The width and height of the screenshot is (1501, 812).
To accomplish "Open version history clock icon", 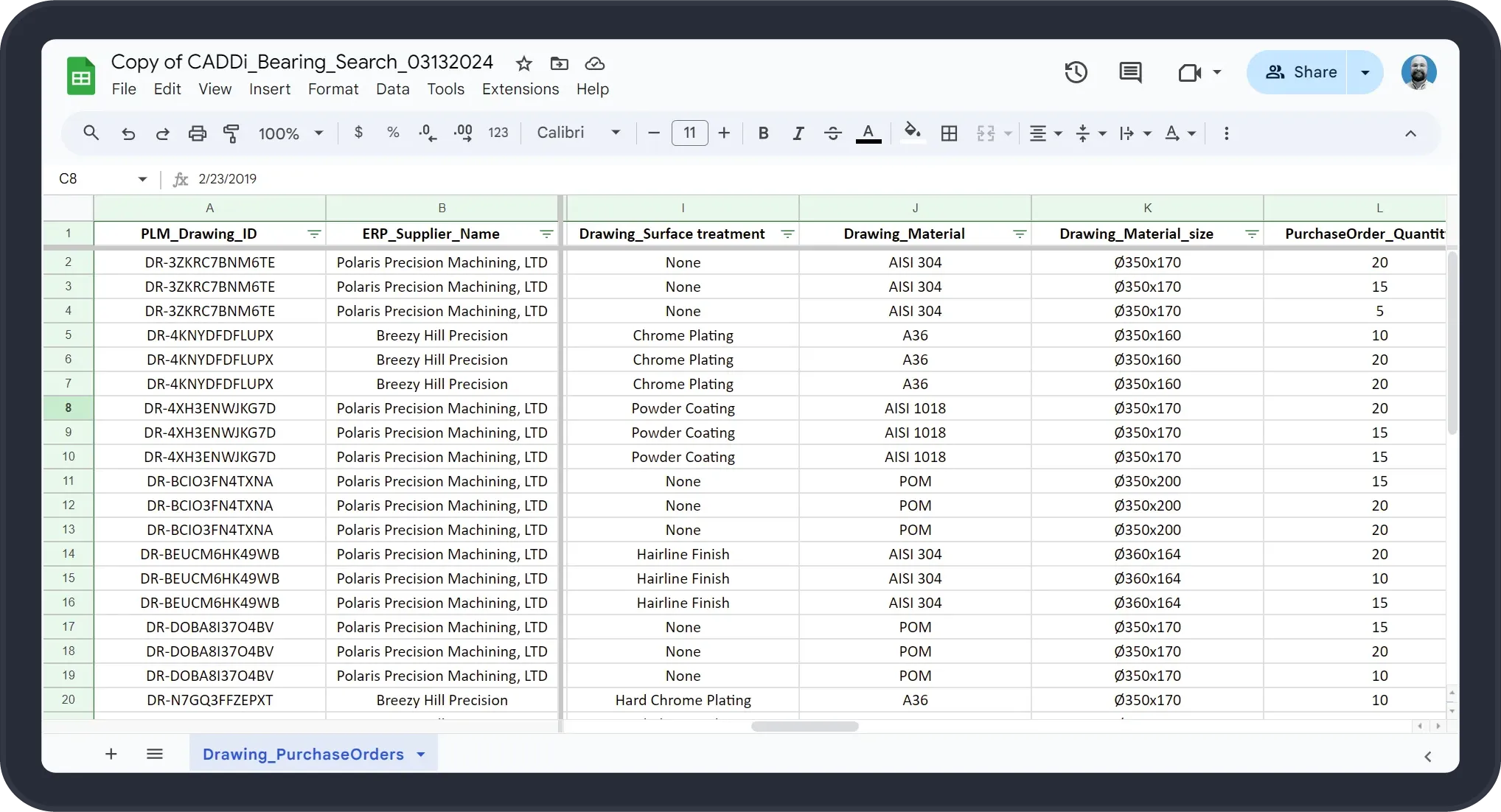I will 1076,72.
